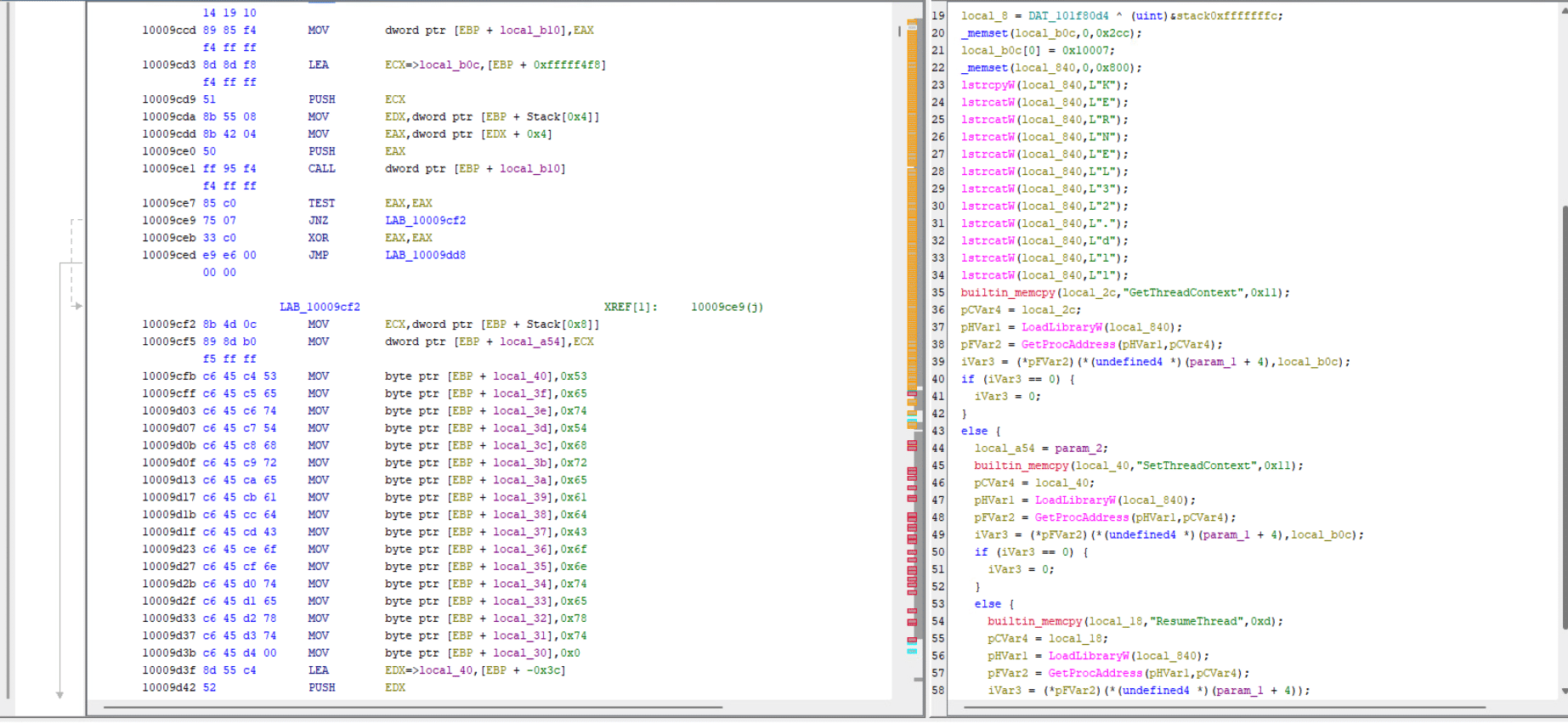Click address 10009cf2 in the listing
The image size is (1568, 723).
(x=169, y=325)
